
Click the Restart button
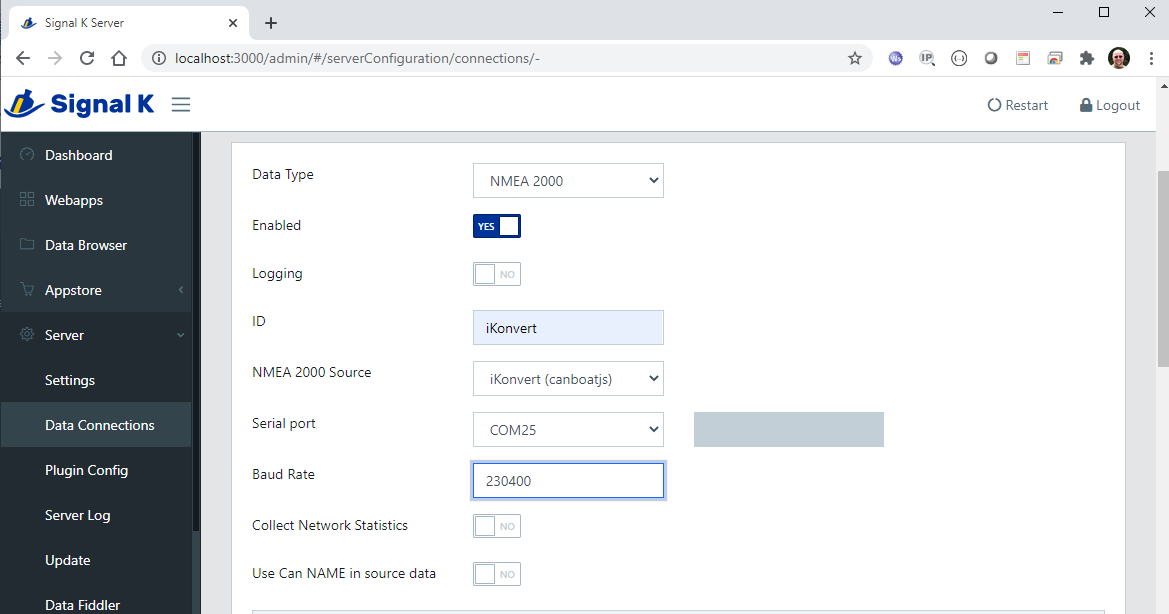click(1018, 105)
